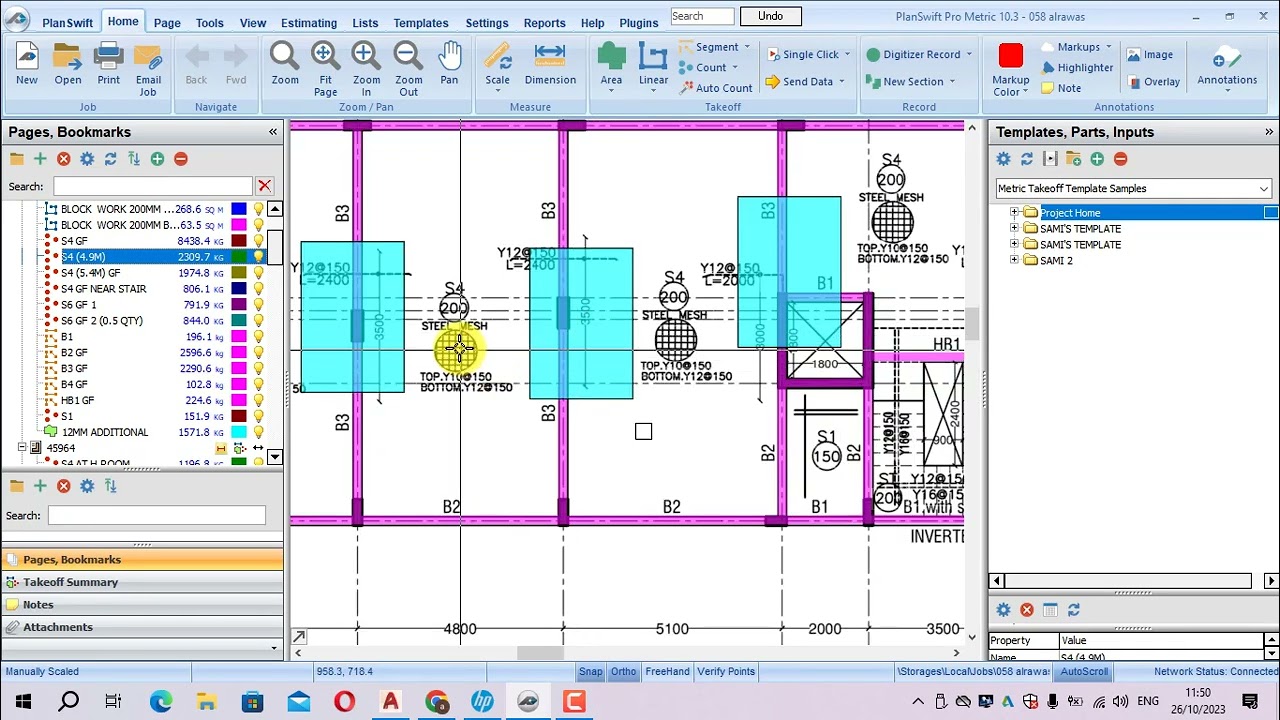1280x720 pixels.
Task: Click the Print icon in Job group
Action: pyautogui.click(x=108, y=64)
